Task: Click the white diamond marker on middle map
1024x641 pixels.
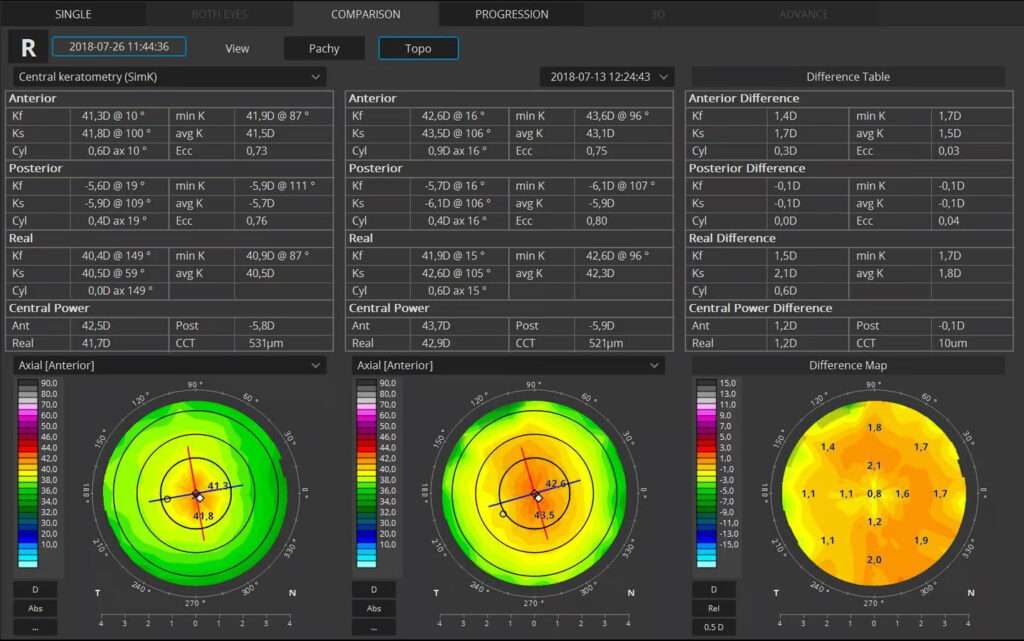Action: 538,497
